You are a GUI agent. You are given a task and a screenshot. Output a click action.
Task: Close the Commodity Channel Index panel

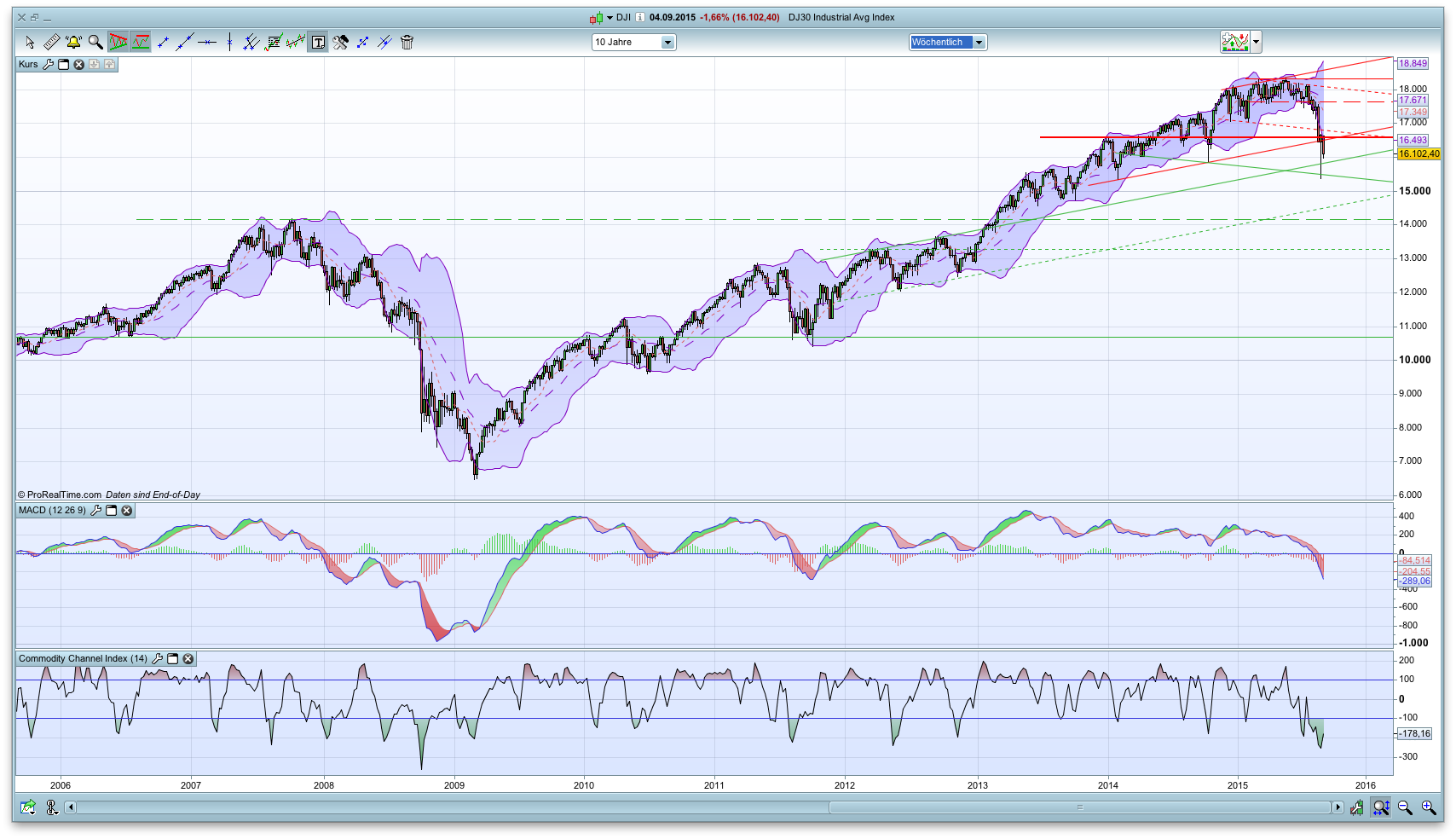188,658
